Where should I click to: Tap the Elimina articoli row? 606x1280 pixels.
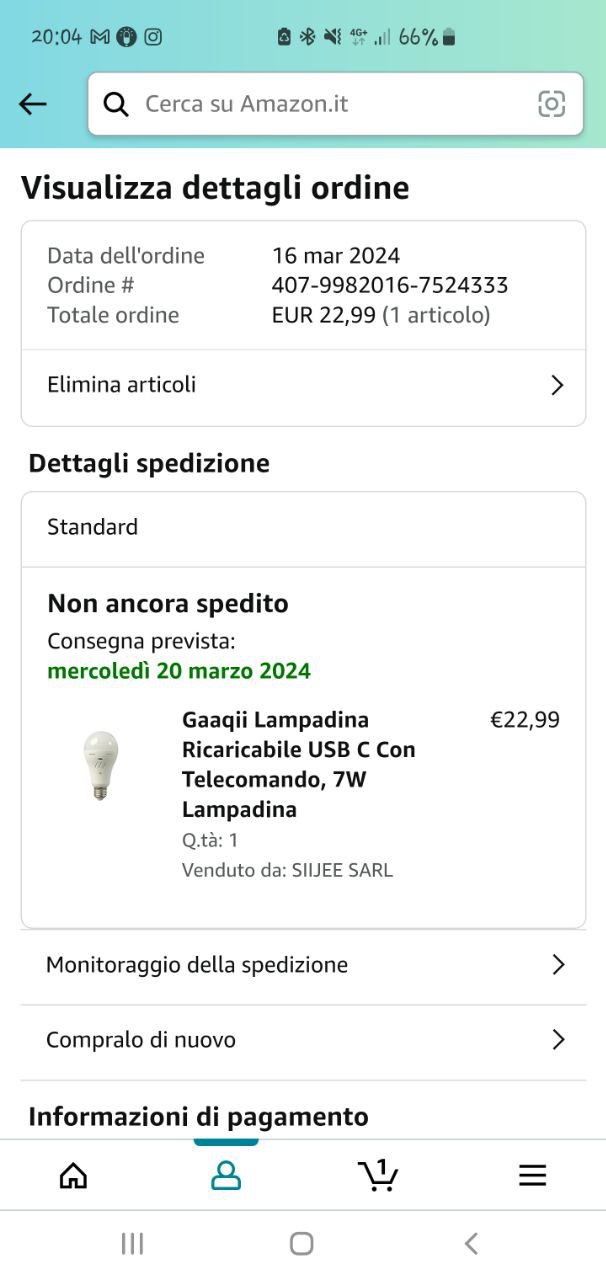pyautogui.click(x=122, y=385)
